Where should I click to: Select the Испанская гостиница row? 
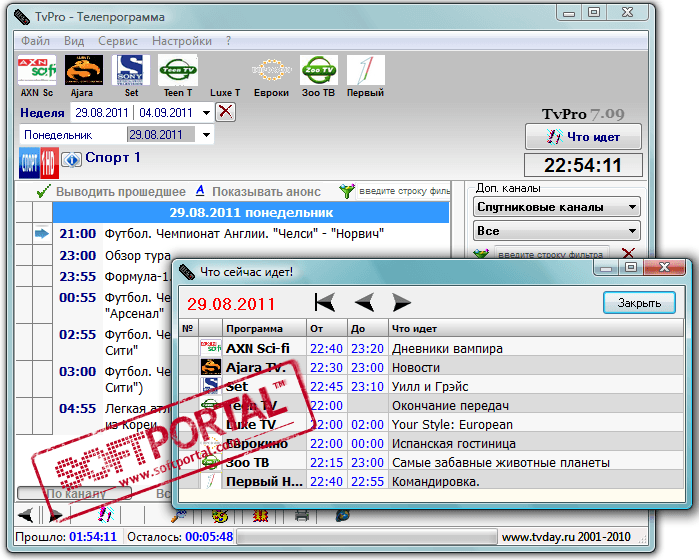click(x=431, y=444)
